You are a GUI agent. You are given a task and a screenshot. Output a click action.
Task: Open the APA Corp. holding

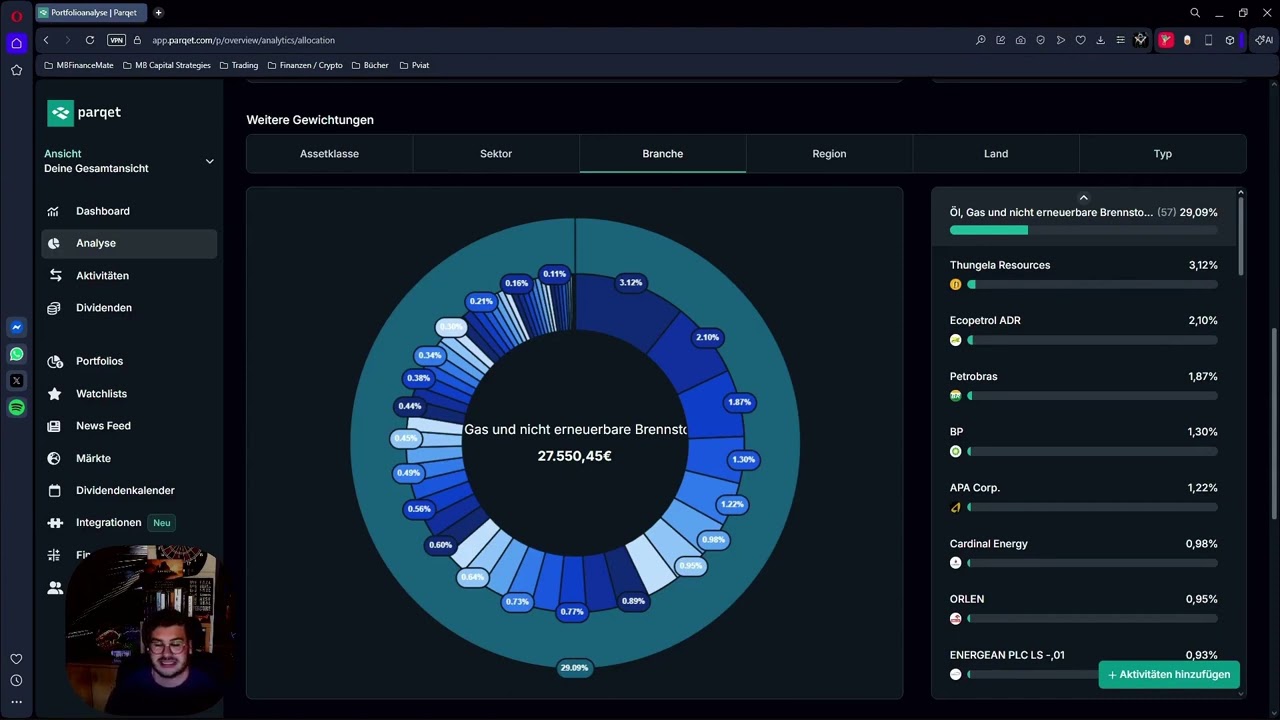(x=1084, y=497)
